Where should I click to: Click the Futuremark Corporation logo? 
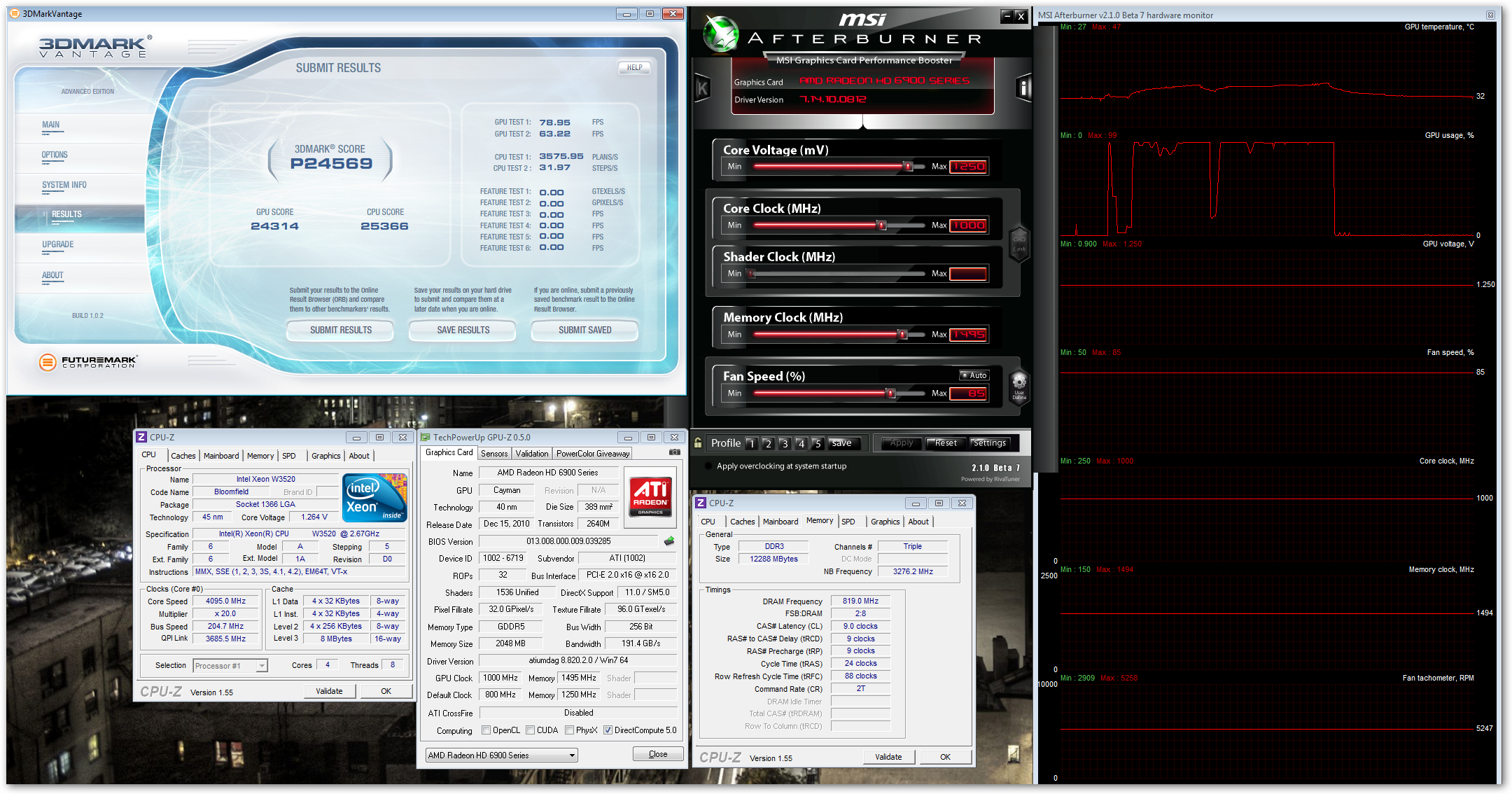point(87,362)
